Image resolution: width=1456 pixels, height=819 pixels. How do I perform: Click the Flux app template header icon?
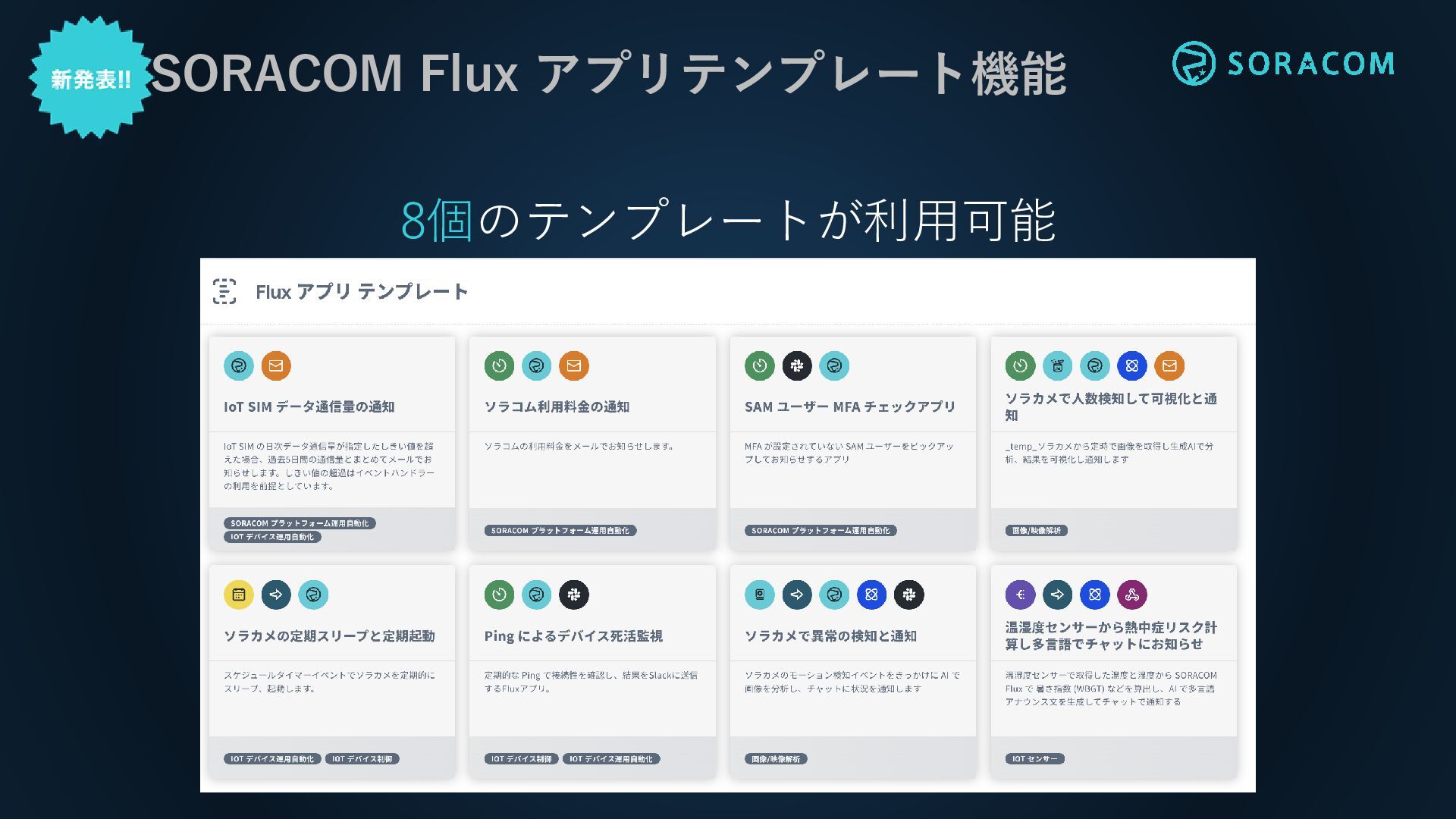tap(224, 291)
